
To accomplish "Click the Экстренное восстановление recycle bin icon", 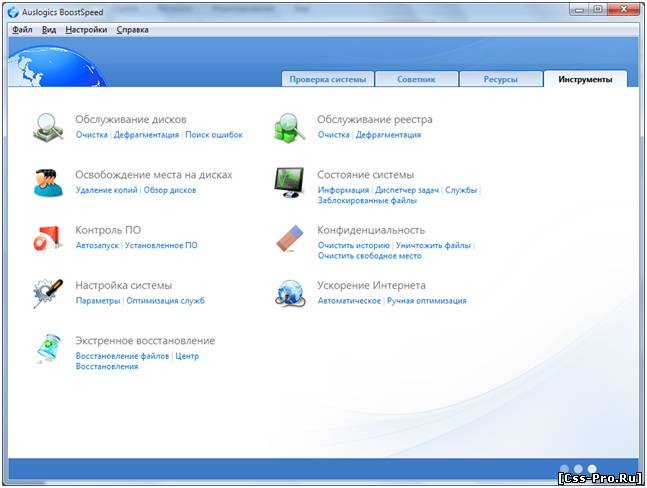I will pyautogui.click(x=49, y=349).
